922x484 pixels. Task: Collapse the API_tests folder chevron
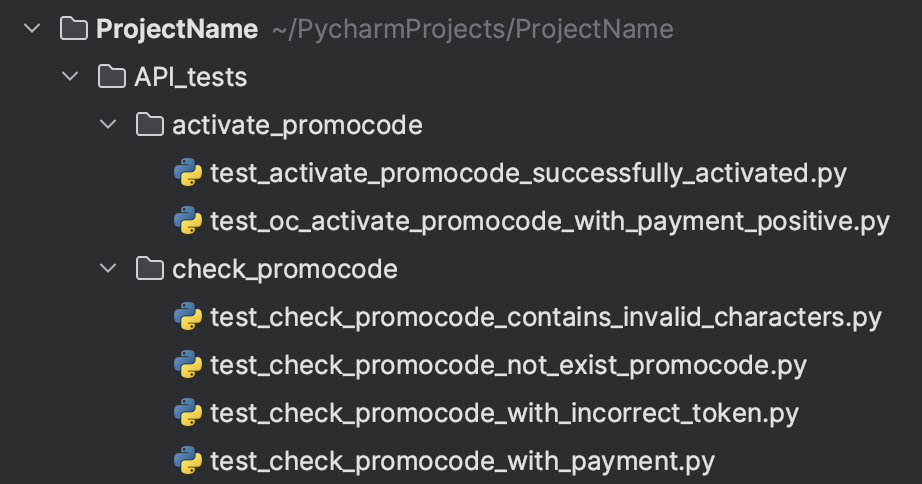click(70, 76)
